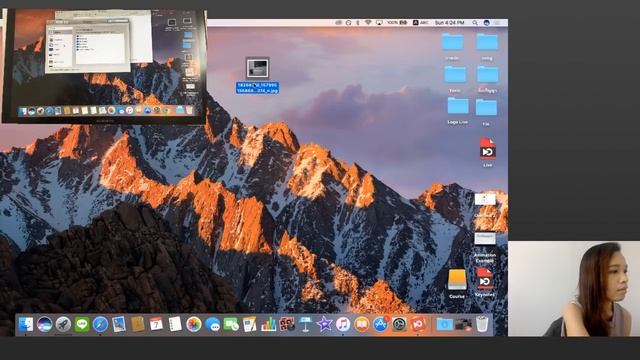Open System Preferences gear in Dock
640x360 pixels.
pyautogui.click(x=399, y=324)
